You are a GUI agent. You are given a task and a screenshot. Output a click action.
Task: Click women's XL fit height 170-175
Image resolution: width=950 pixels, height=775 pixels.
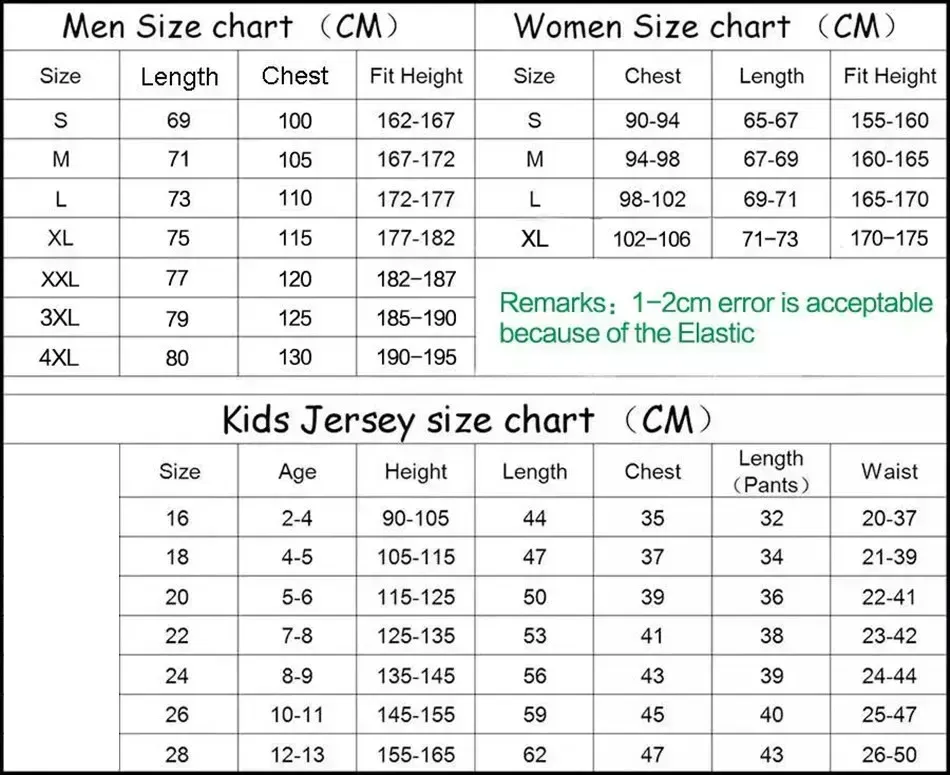tap(889, 238)
